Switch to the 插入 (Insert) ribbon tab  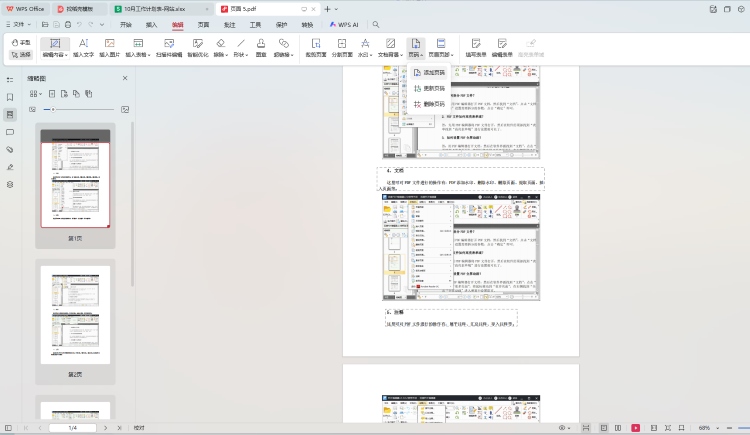pos(151,23)
